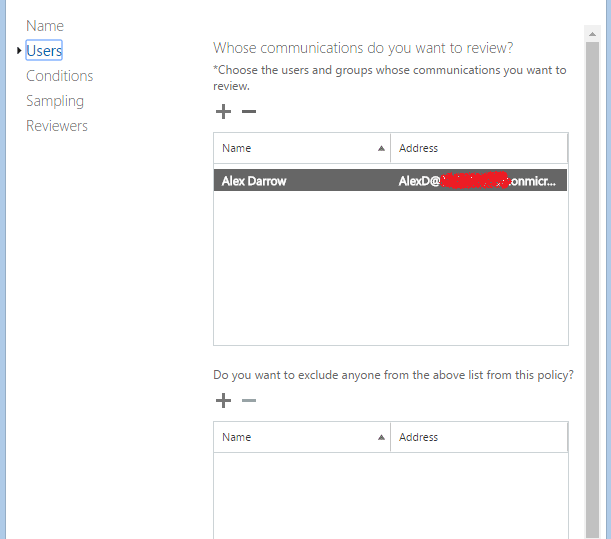Click the plus icon to add users

pos(223,111)
